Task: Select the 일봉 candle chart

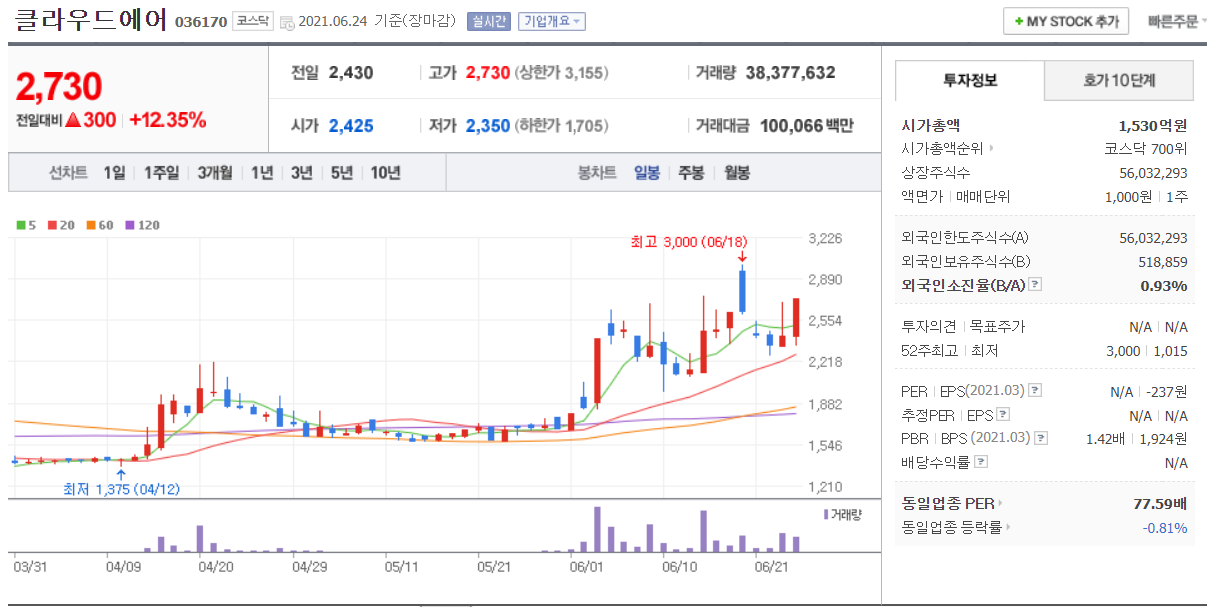Action: tap(647, 172)
